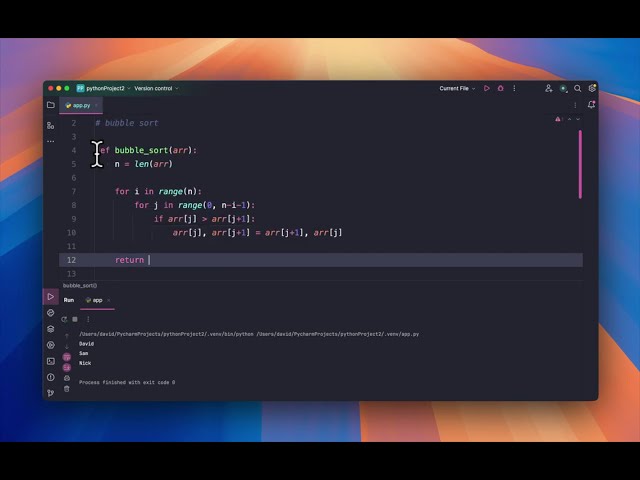The width and height of the screenshot is (640, 480).
Task: Click the editor vertical scrollbar
Action: tap(580, 164)
